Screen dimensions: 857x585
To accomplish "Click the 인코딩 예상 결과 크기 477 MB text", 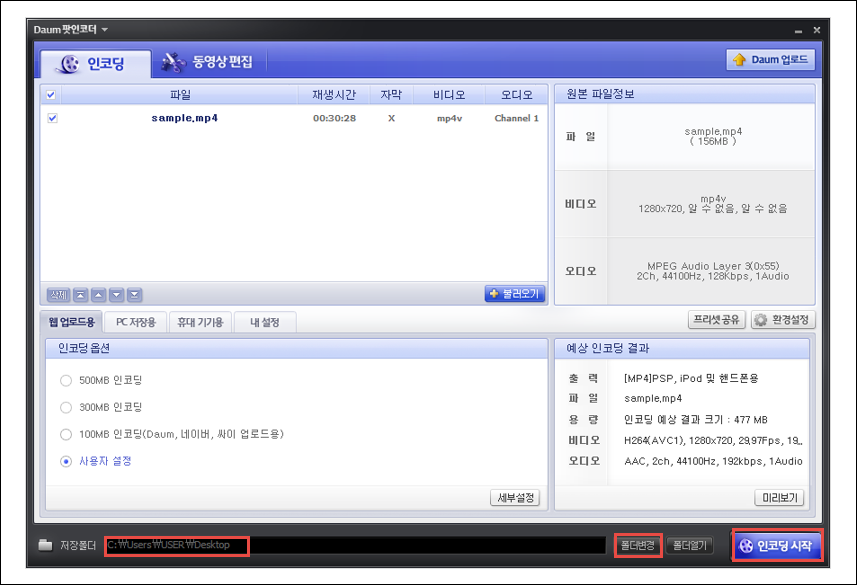I will tap(696, 420).
